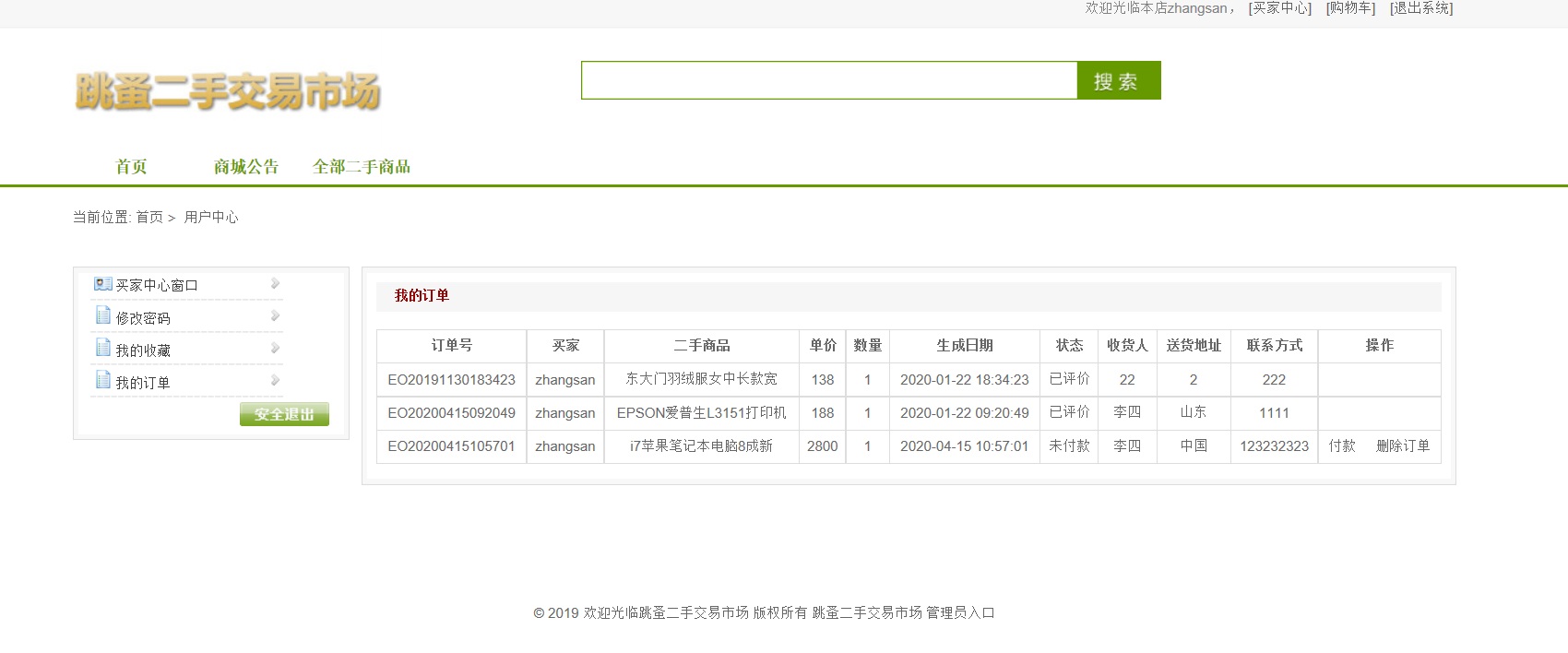Image resolution: width=1568 pixels, height=653 pixels.
Task: Click the 跳蚤二手交易市场 site logo
Action: click(x=228, y=91)
